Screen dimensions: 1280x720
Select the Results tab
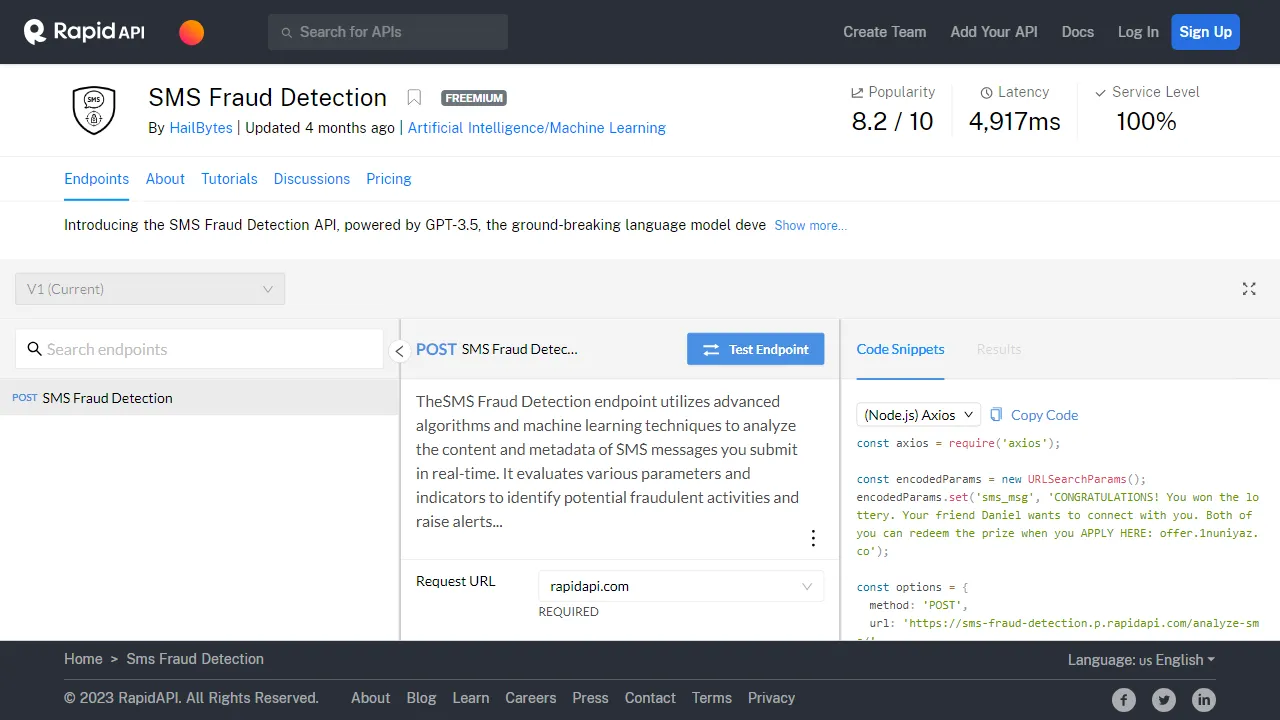click(999, 349)
